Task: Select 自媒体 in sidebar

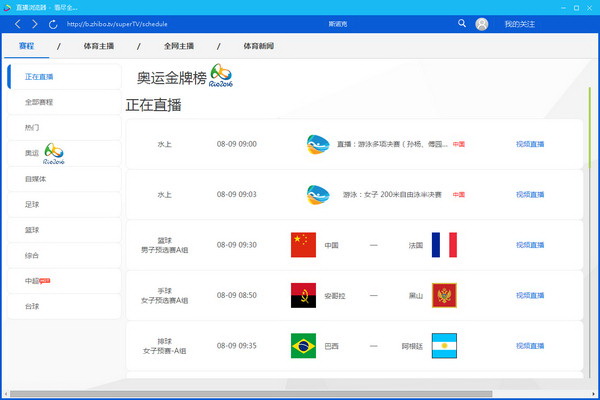Action: [x=64, y=179]
